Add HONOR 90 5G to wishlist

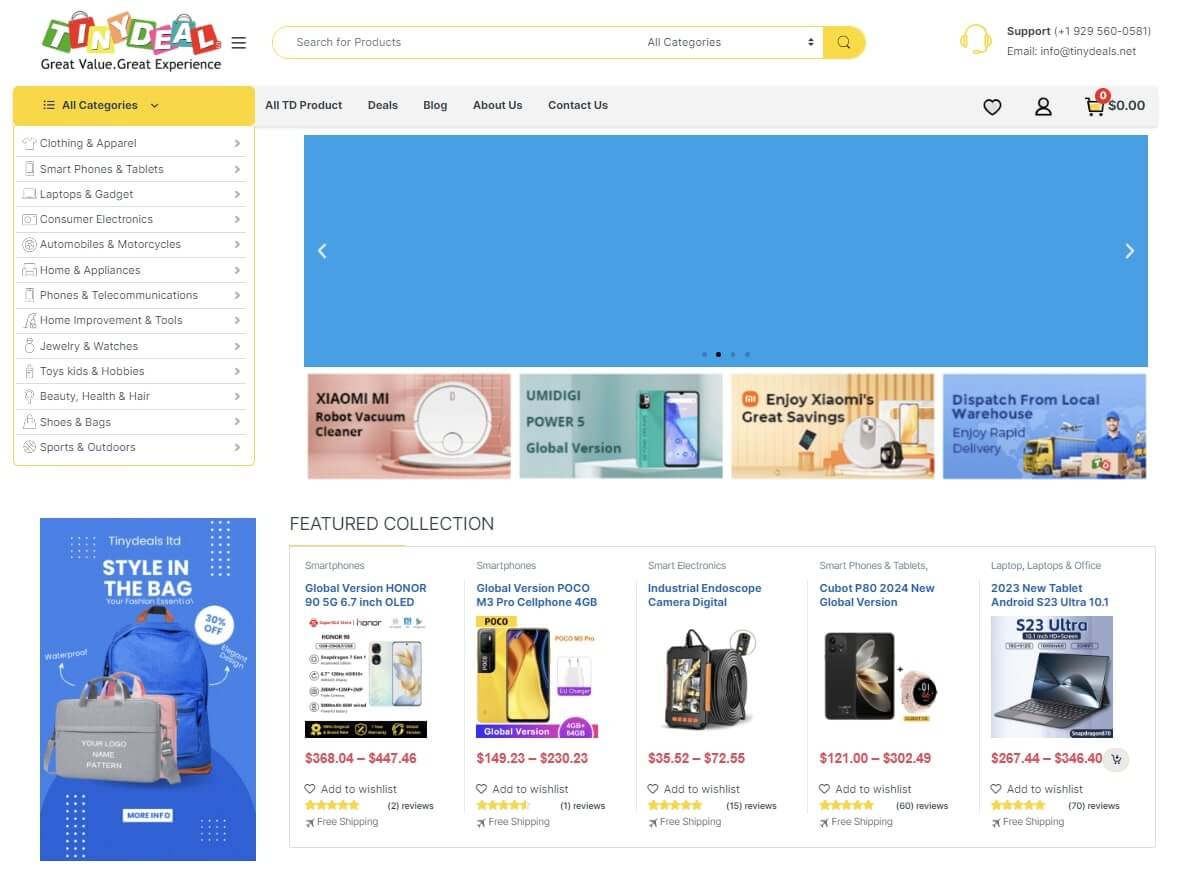point(351,789)
